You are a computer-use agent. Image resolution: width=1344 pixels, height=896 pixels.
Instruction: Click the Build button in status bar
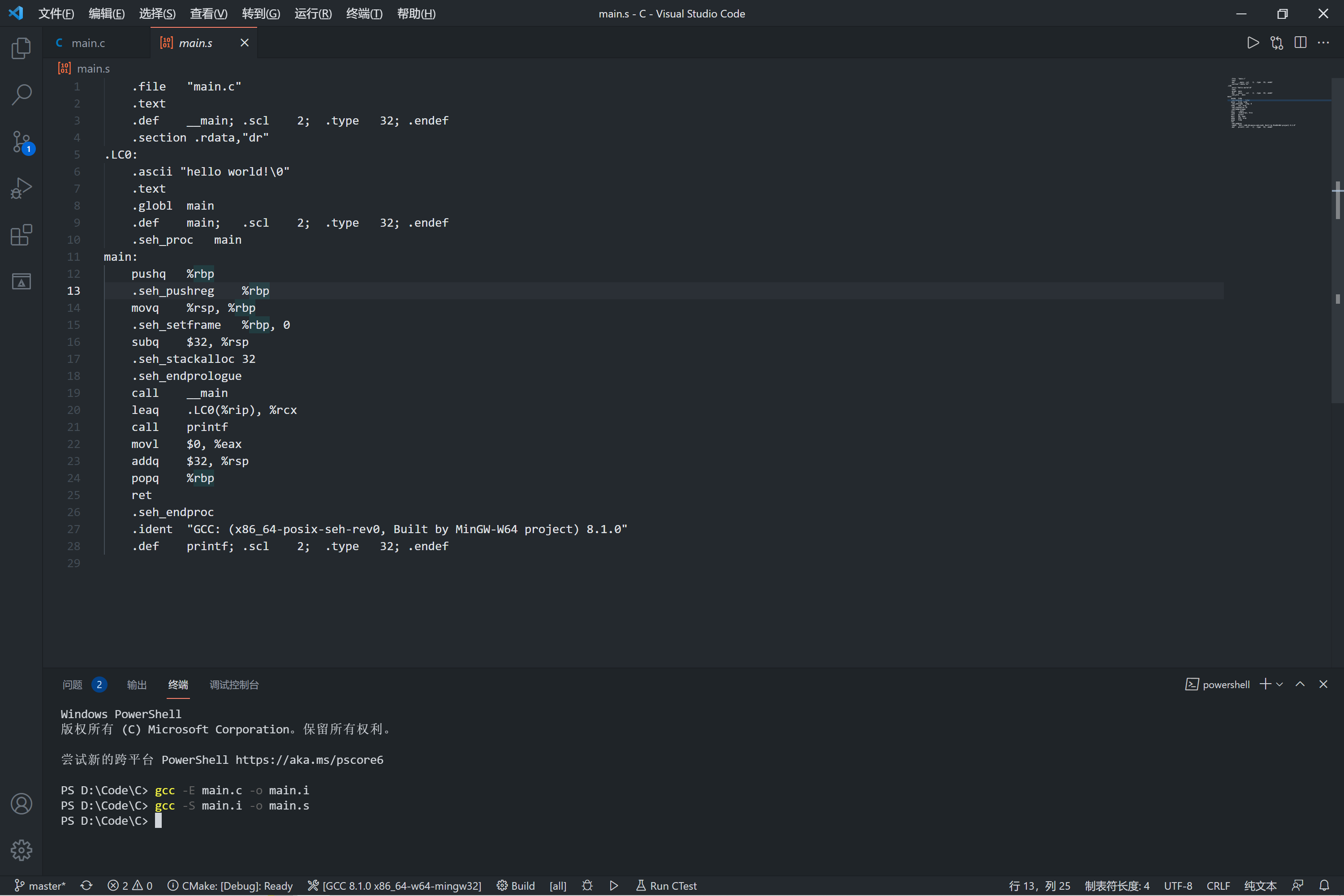coord(516,886)
